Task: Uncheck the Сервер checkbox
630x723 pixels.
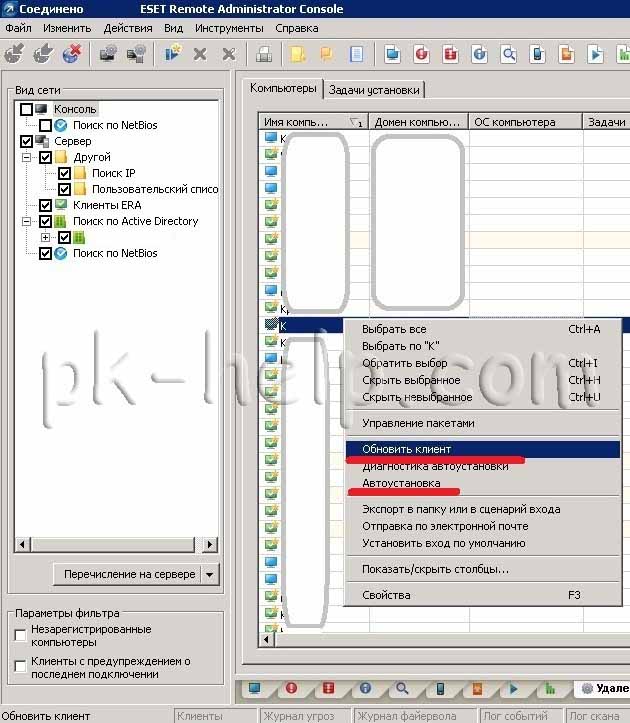Action: 26,141
